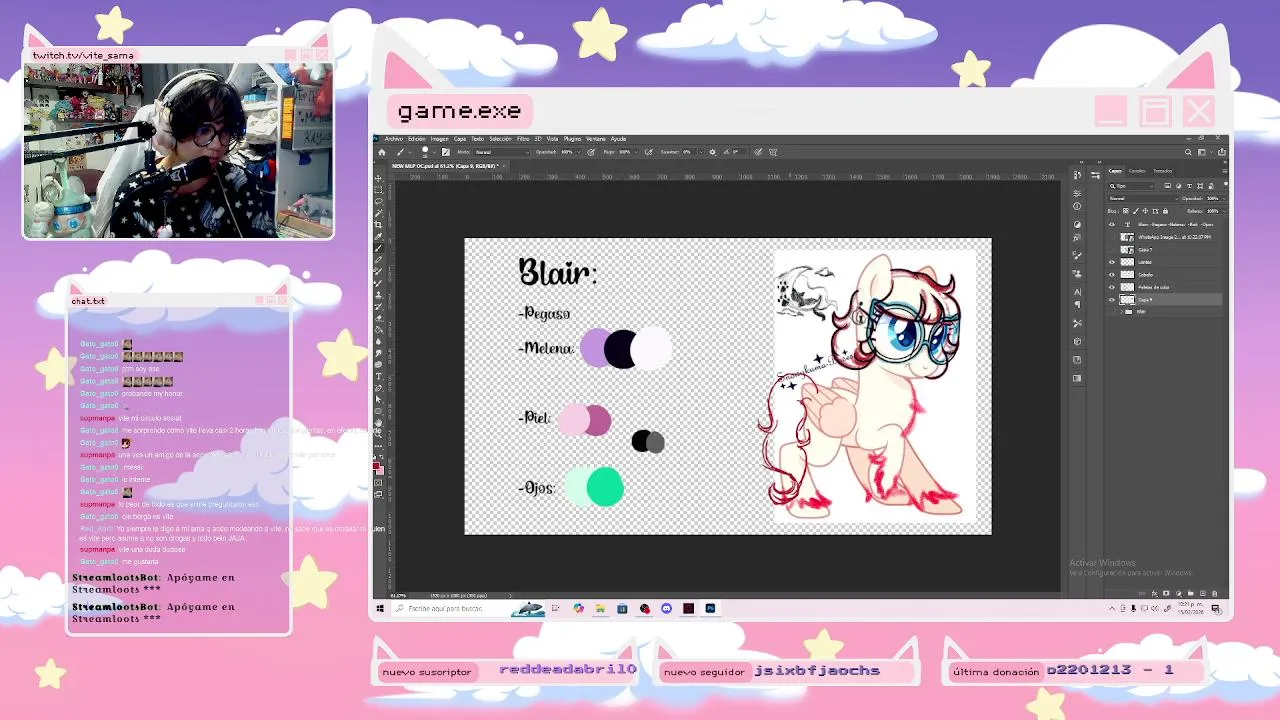Lock all with padlock icon in Capas
Image resolution: width=1280 pixels, height=720 pixels.
[x=1165, y=211]
